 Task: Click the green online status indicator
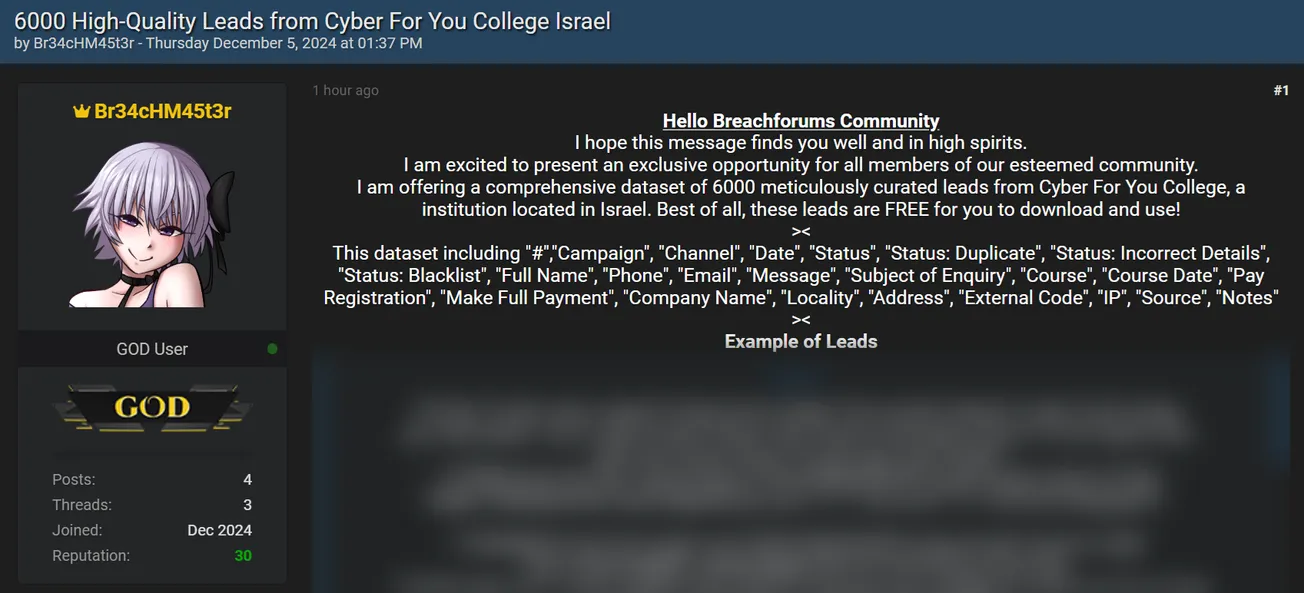tap(270, 349)
